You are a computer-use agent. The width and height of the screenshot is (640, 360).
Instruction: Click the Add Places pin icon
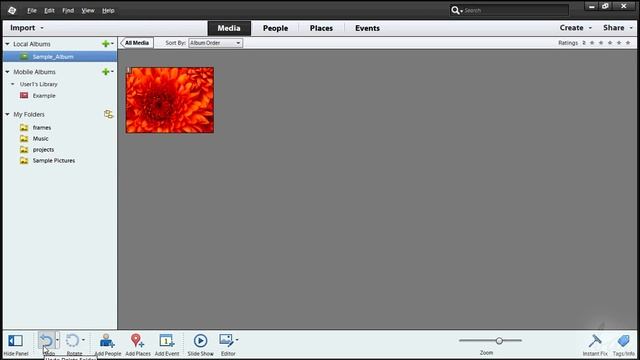point(137,340)
